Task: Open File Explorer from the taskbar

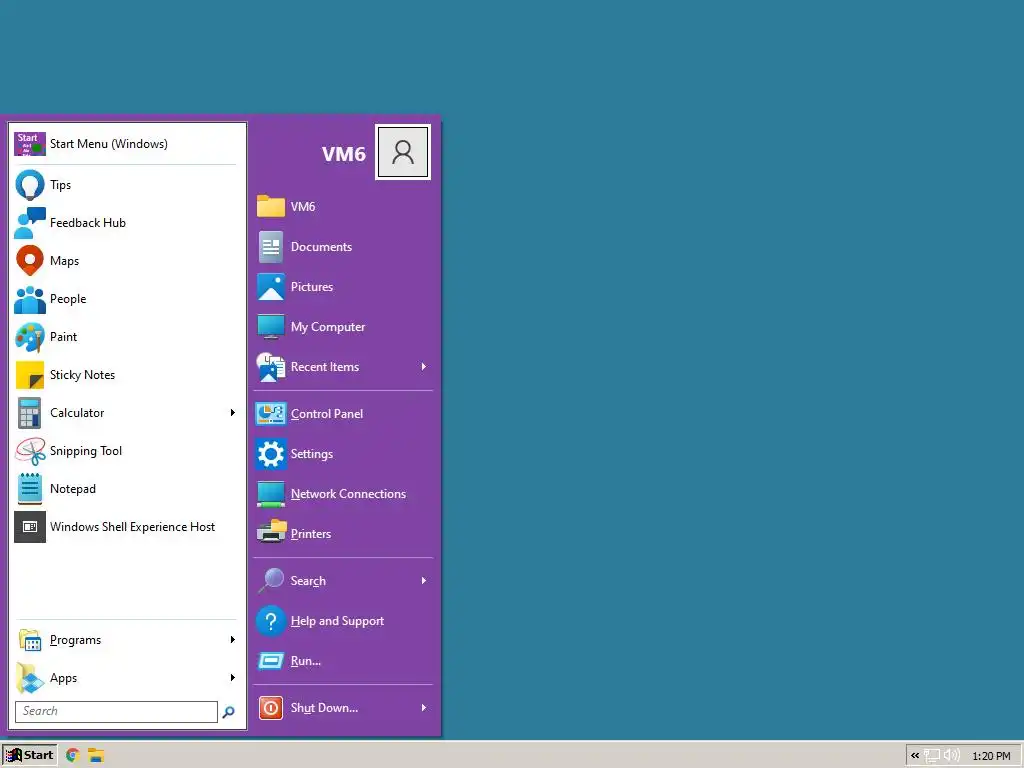Action: [96, 755]
